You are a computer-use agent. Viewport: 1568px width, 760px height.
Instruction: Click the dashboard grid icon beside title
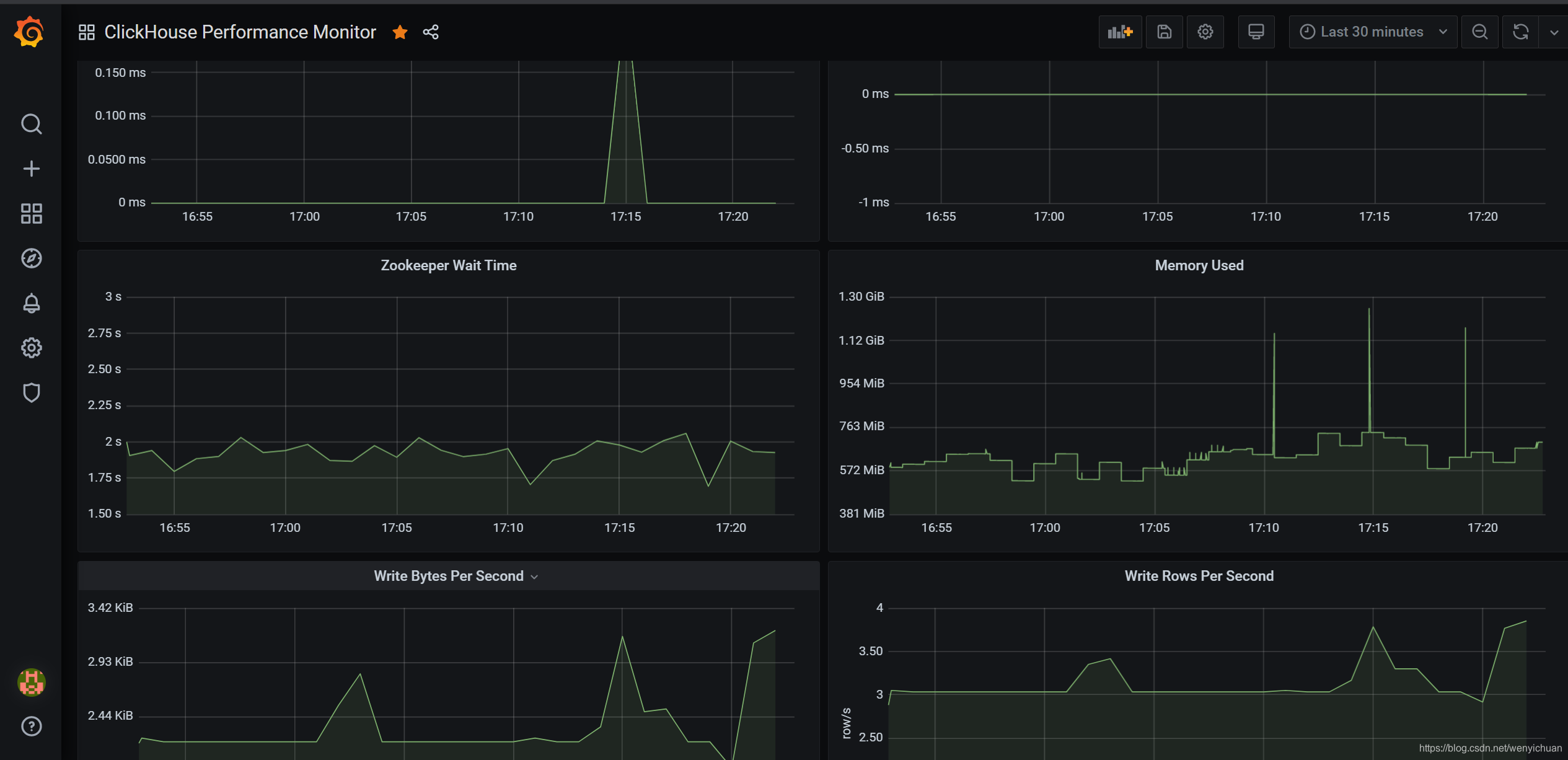tap(87, 32)
